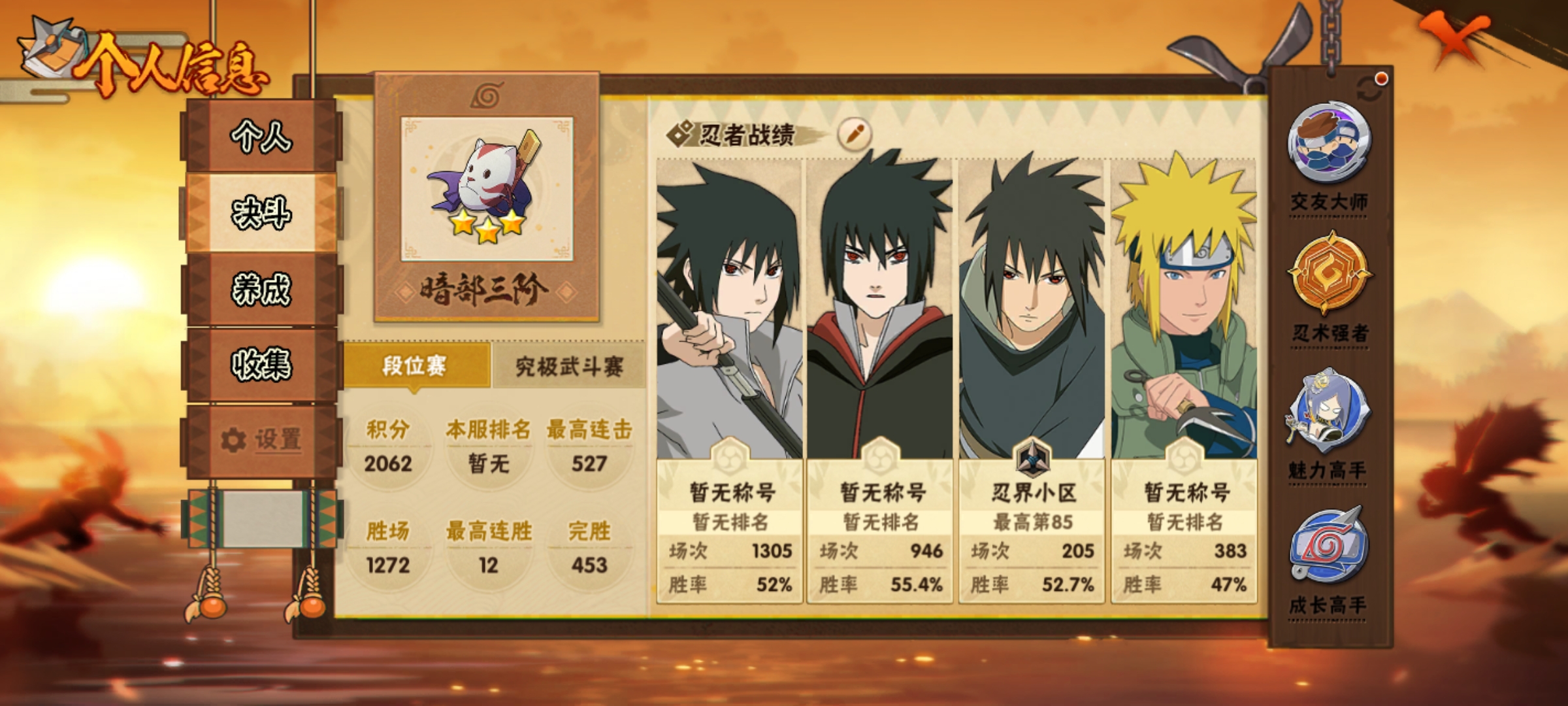The width and height of the screenshot is (1568, 706).
Task: Select the ninja card with 1305 matches
Action: click(x=730, y=380)
